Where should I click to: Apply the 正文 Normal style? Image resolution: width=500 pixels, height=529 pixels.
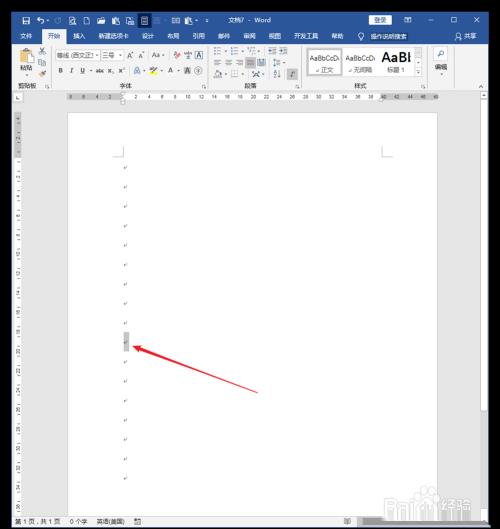[x=324, y=62]
